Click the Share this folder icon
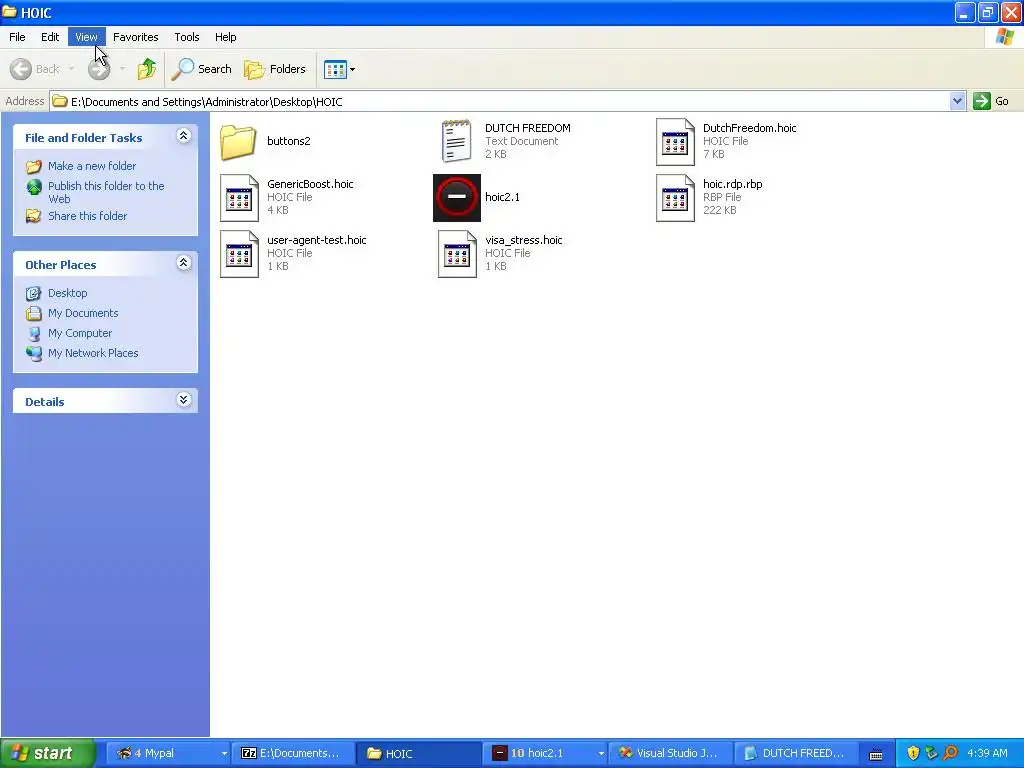Image resolution: width=1024 pixels, height=768 pixels. coord(34,216)
